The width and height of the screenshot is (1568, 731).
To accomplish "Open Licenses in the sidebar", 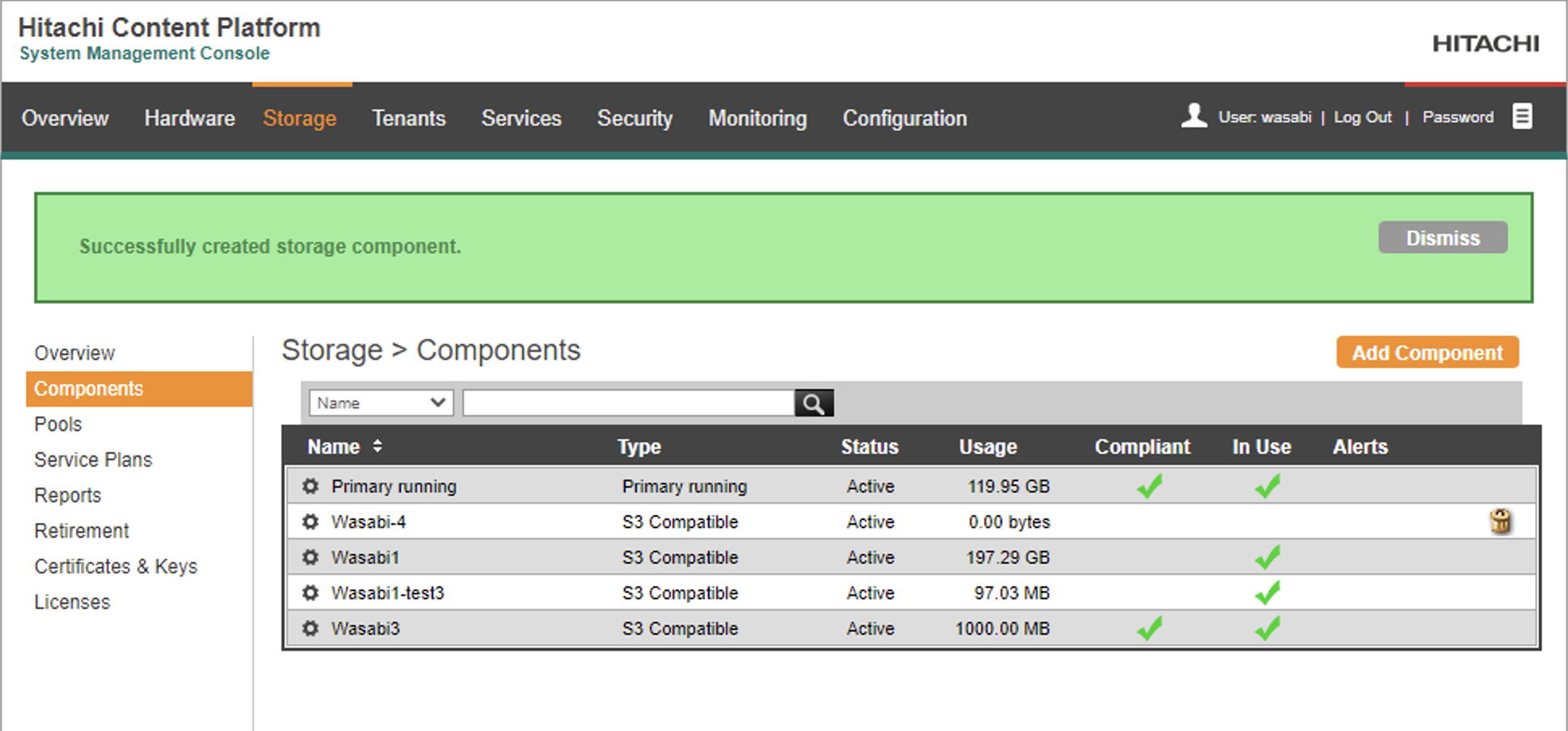I will click(72, 602).
